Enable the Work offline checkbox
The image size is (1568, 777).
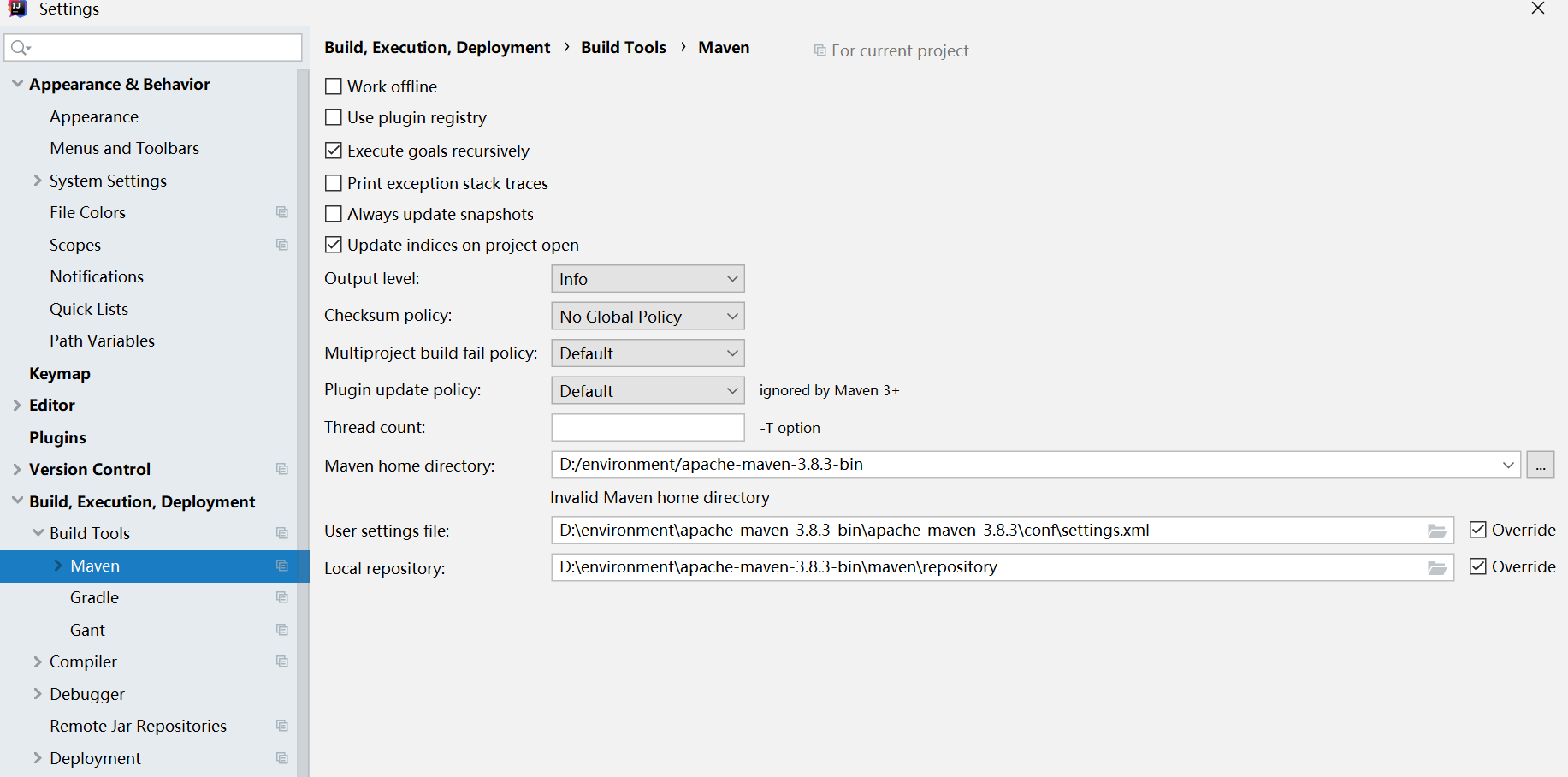(x=334, y=86)
